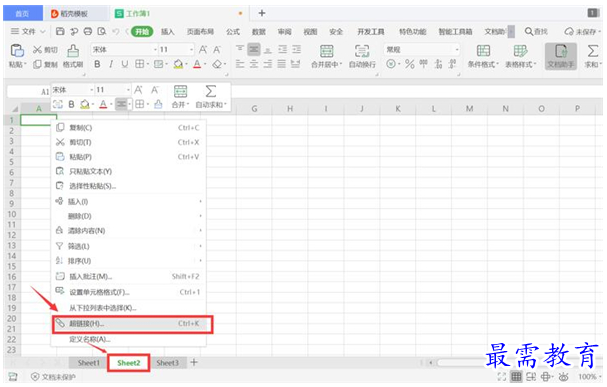The width and height of the screenshot is (607, 387).
Task: Click the 首页 (Home page) tab
Action: 22,14
